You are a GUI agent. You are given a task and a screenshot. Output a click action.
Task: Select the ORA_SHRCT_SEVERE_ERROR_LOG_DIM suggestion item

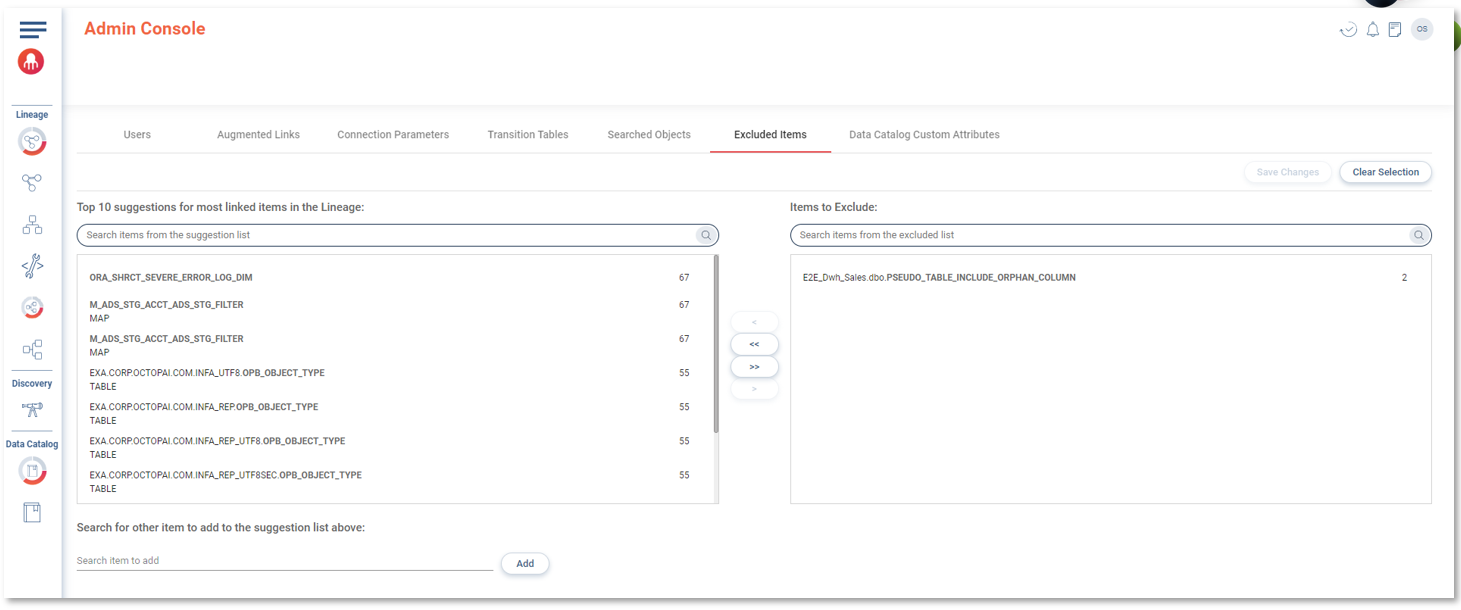pos(171,278)
